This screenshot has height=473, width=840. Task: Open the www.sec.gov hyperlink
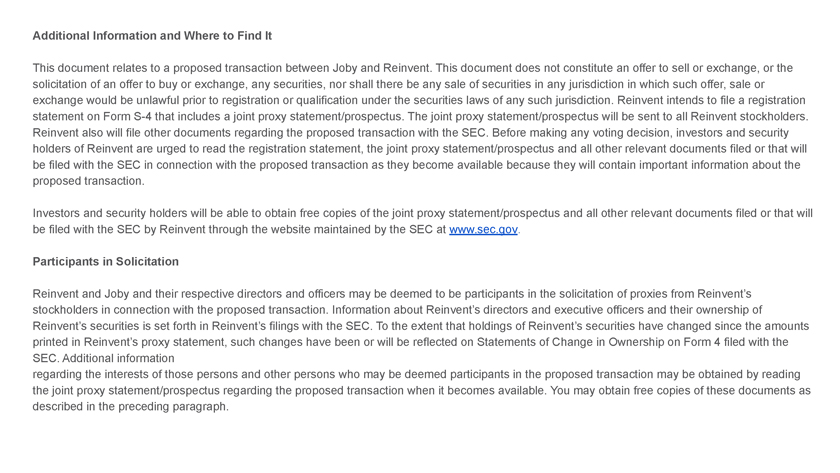pyautogui.click(x=483, y=230)
